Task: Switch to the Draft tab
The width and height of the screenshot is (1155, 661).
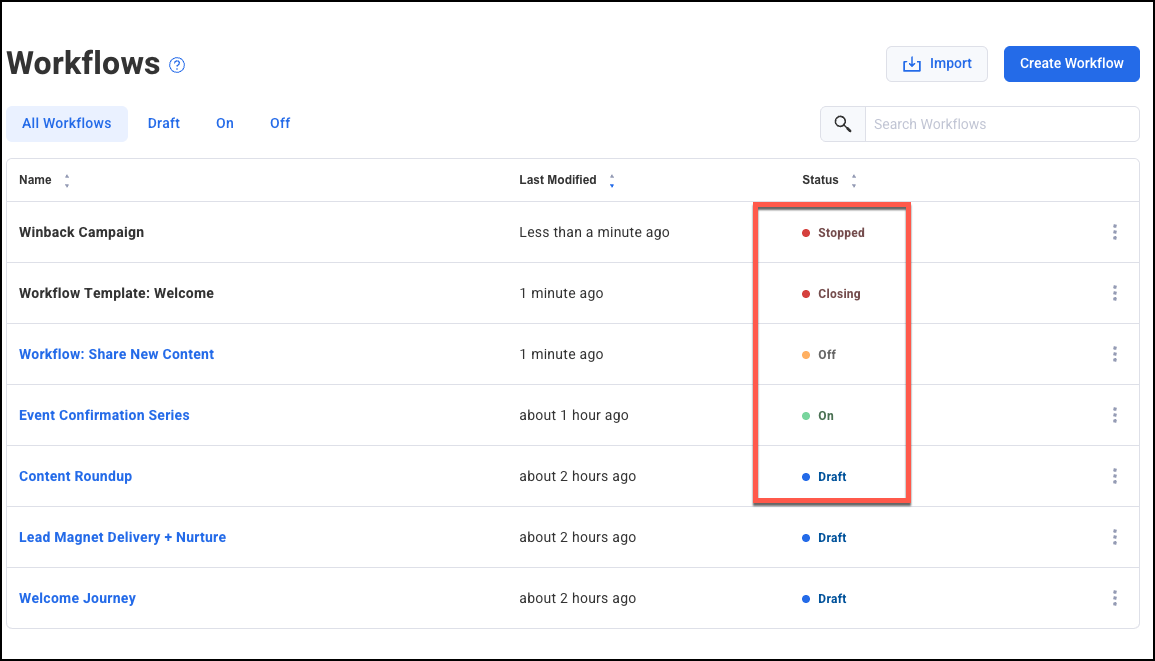Action: coord(164,123)
